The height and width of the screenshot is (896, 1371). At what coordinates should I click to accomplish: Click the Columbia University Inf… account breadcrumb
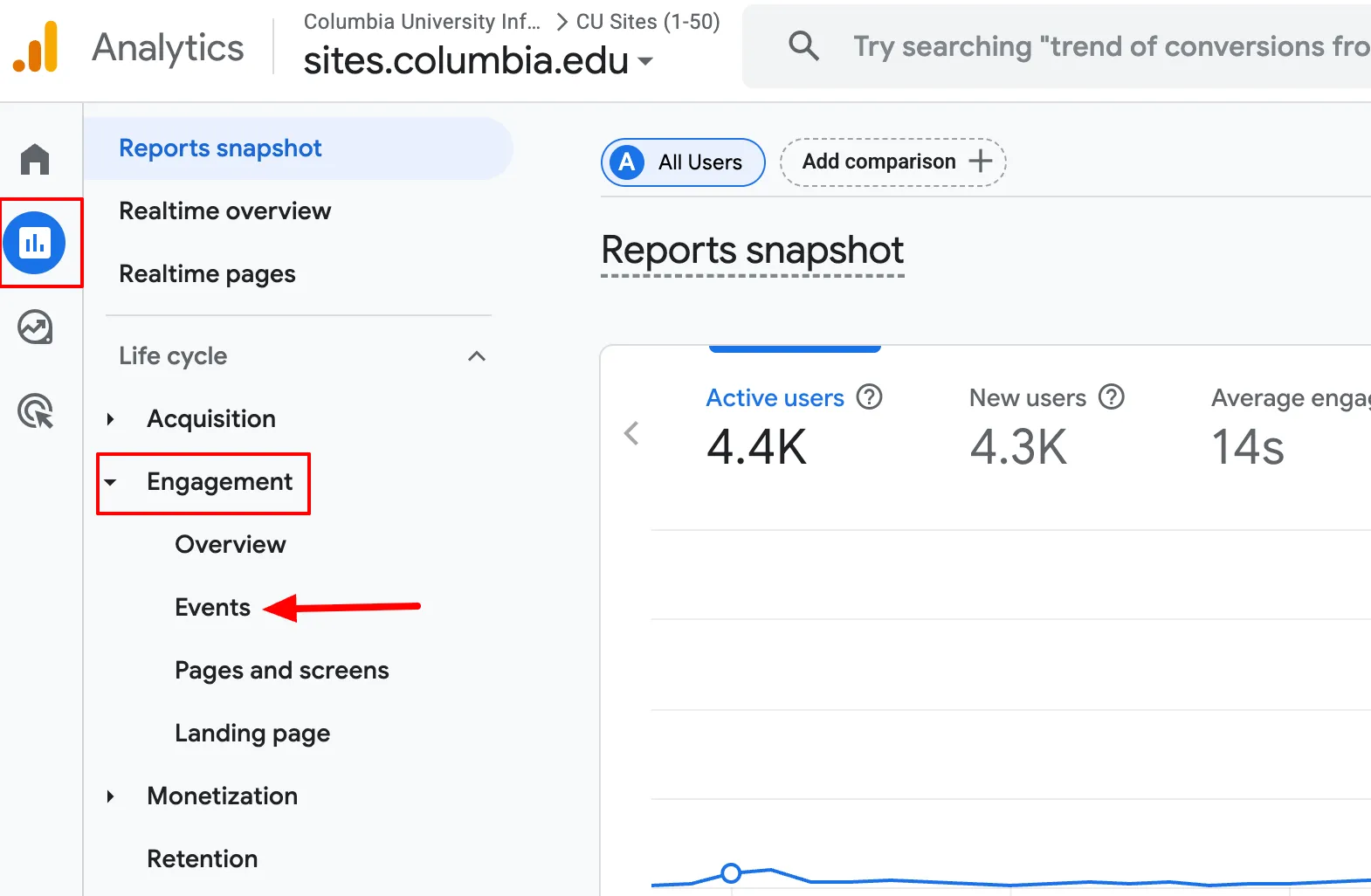click(x=422, y=22)
